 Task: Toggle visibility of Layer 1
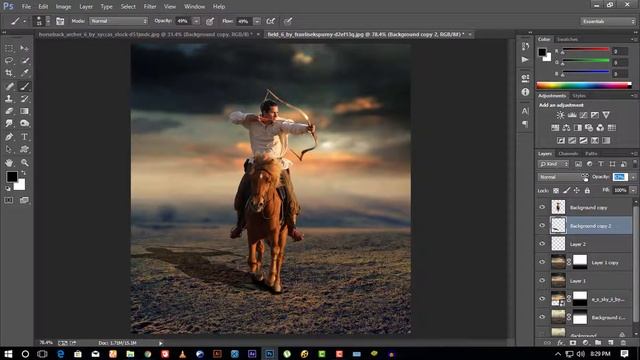click(x=542, y=280)
